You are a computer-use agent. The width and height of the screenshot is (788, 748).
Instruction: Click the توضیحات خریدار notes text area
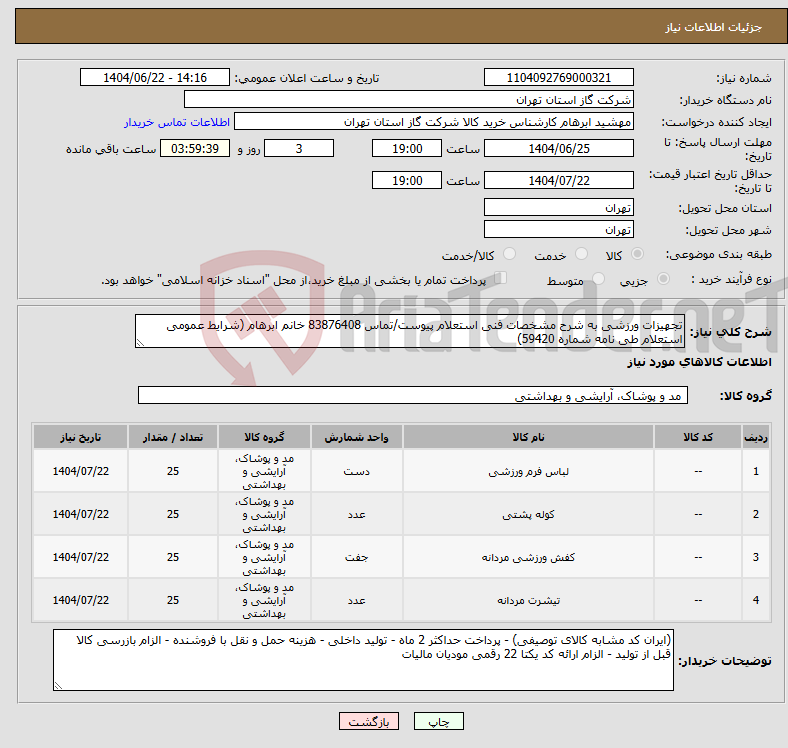pos(365,660)
